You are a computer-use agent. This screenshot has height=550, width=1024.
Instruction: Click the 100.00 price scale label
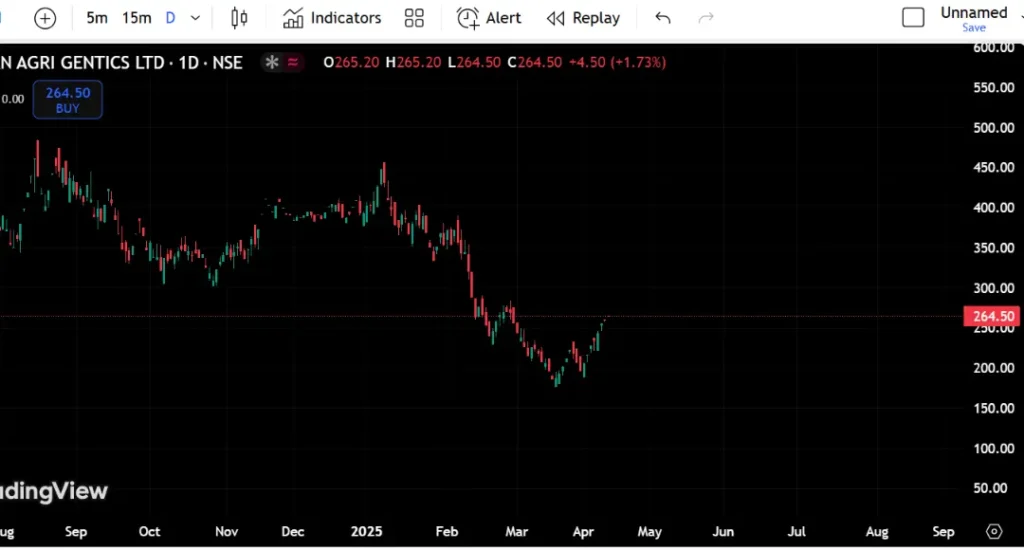point(993,448)
